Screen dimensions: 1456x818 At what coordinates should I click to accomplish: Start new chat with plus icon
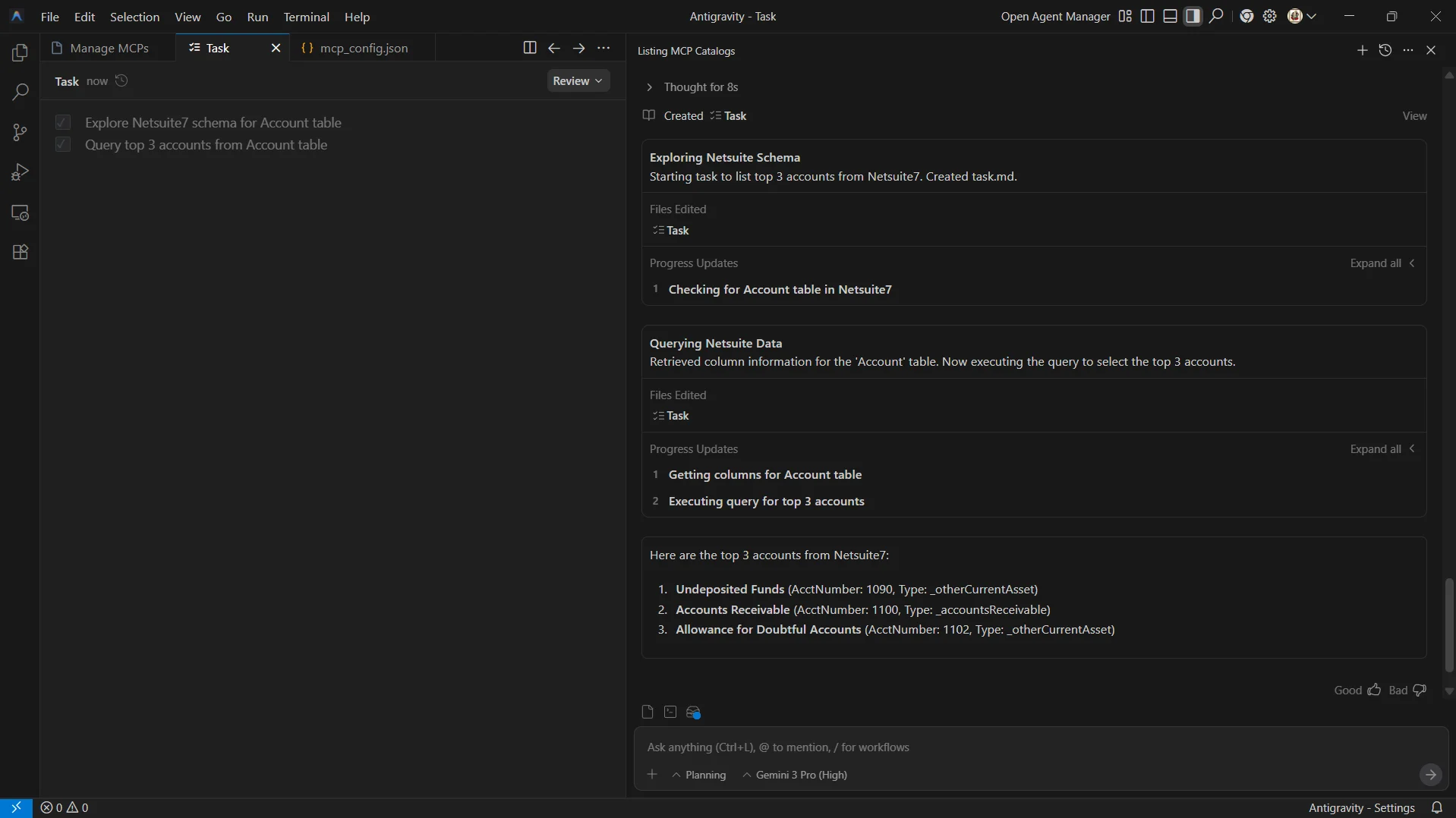pos(1362,50)
